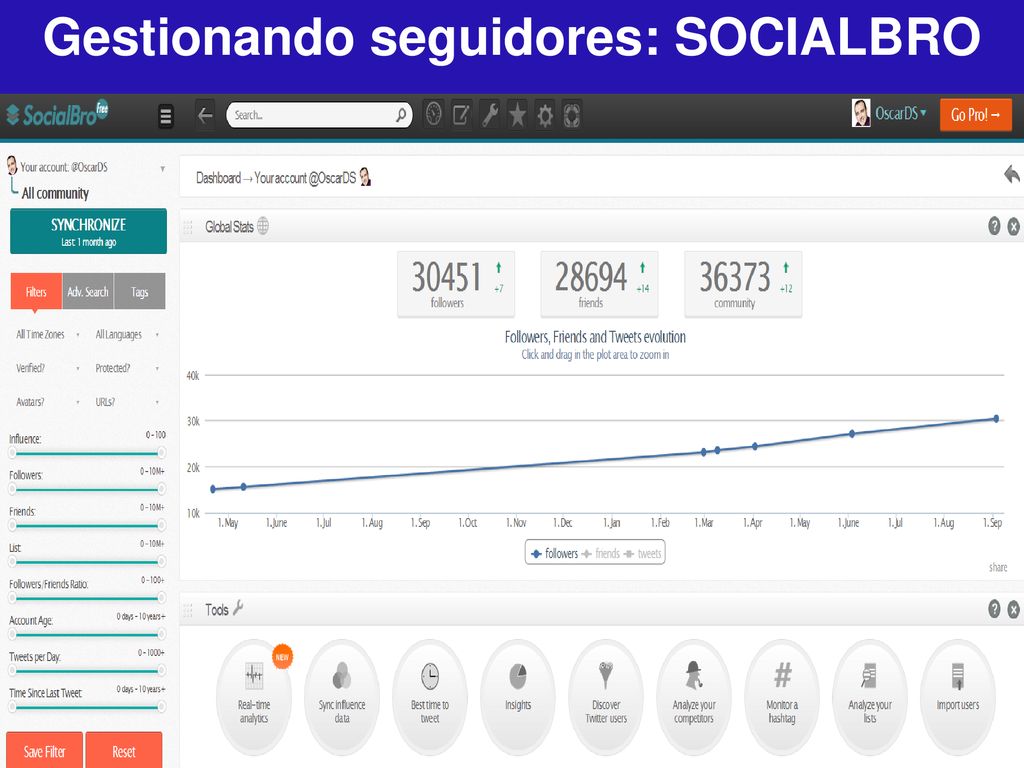Open Analyze your lists tool

click(x=870, y=697)
